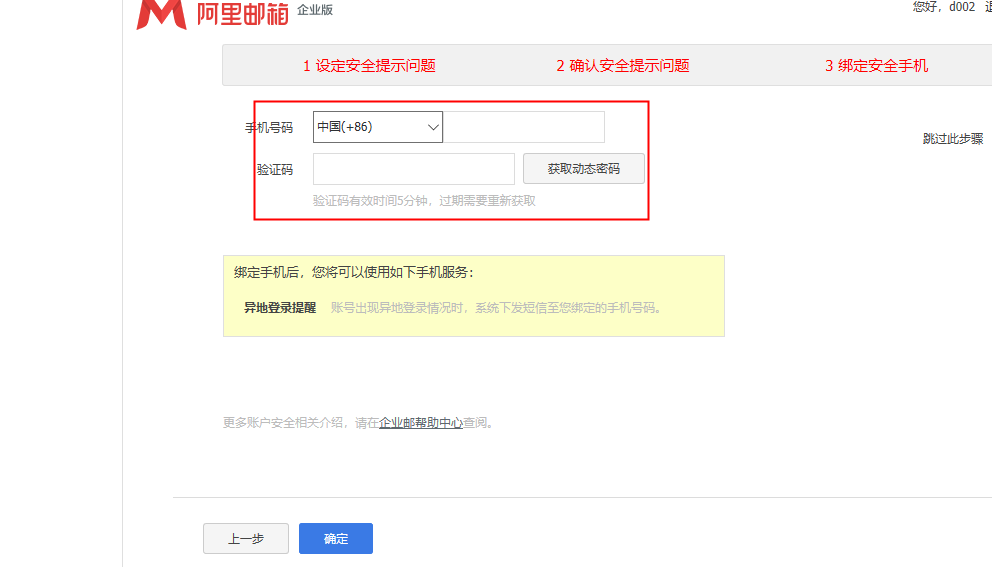Click the 验证码 field label
The width and height of the screenshot is (992, 567).
(x=275, y=170)
